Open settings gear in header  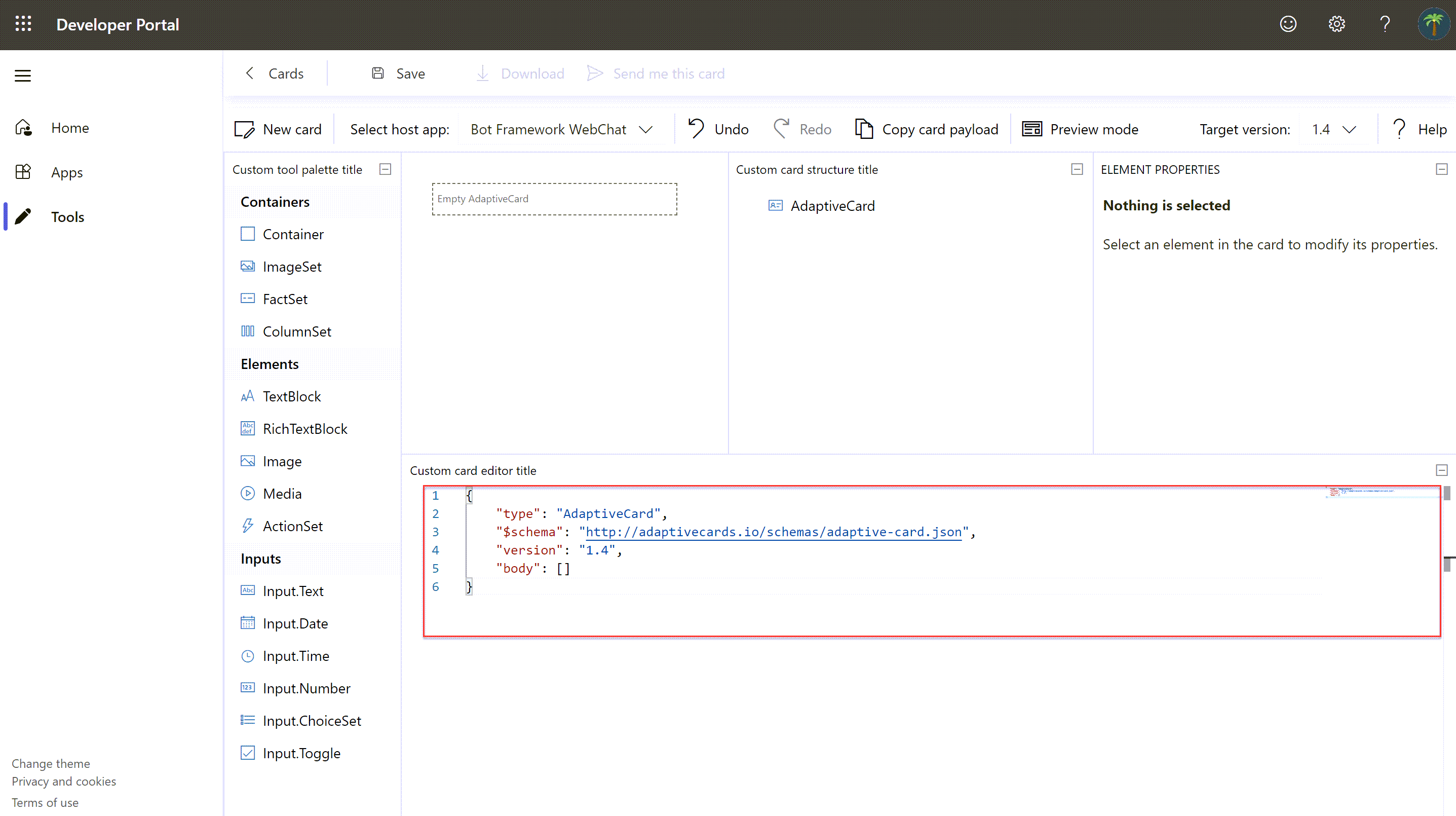pyautogui.click(x=1336, y=24)
